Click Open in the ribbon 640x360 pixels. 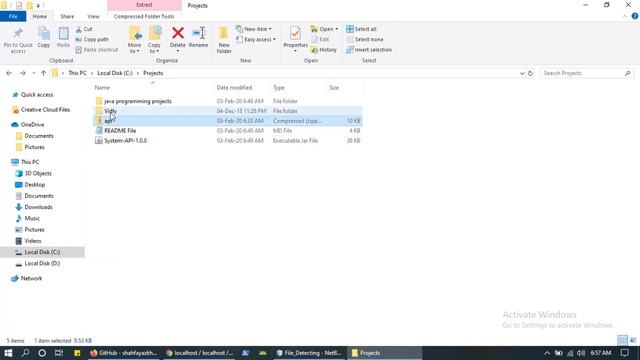[324, 29]
